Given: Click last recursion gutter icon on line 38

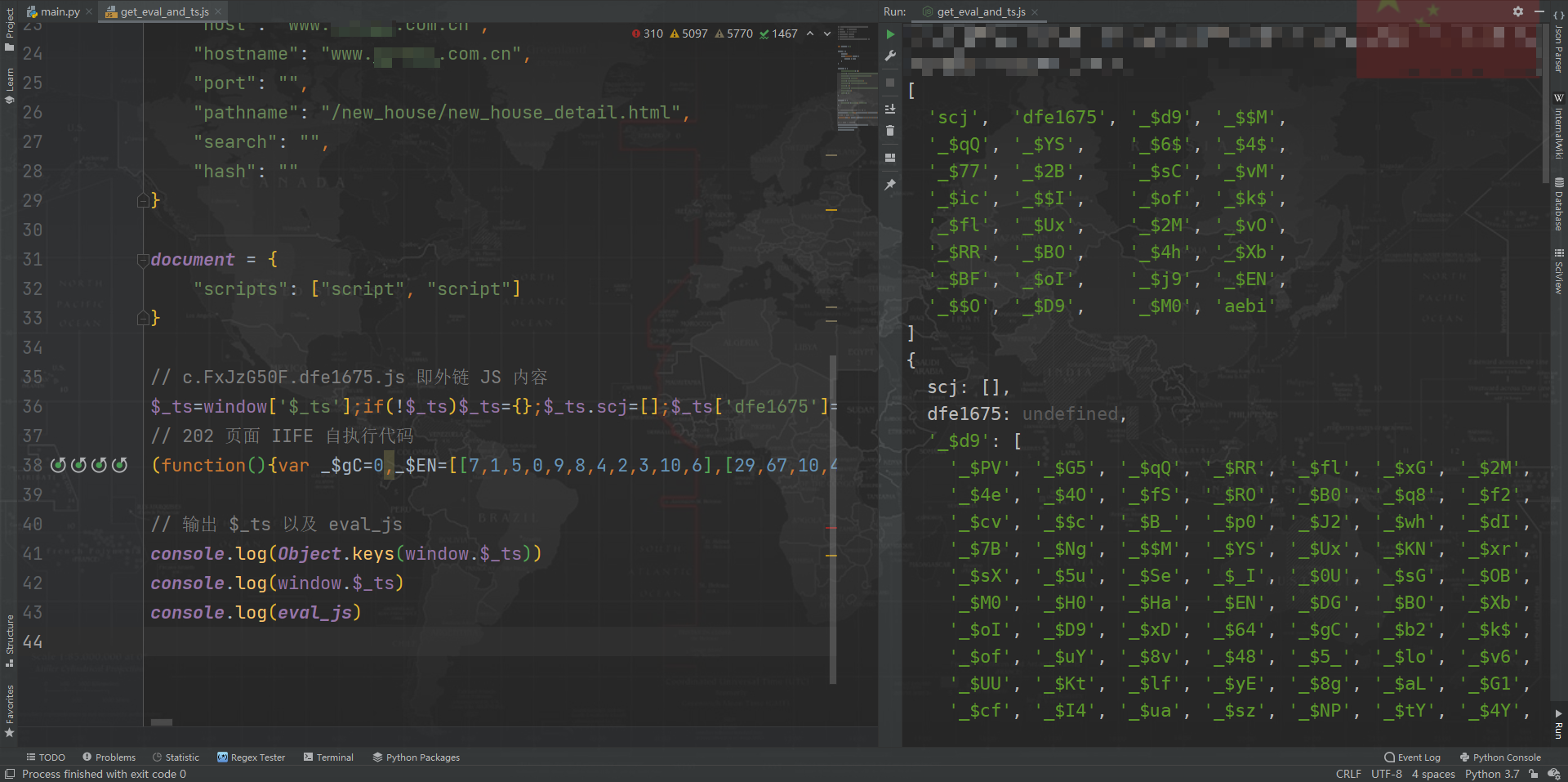Looking at the screenshot, I should pyautogui.click(x=119, y=465).
